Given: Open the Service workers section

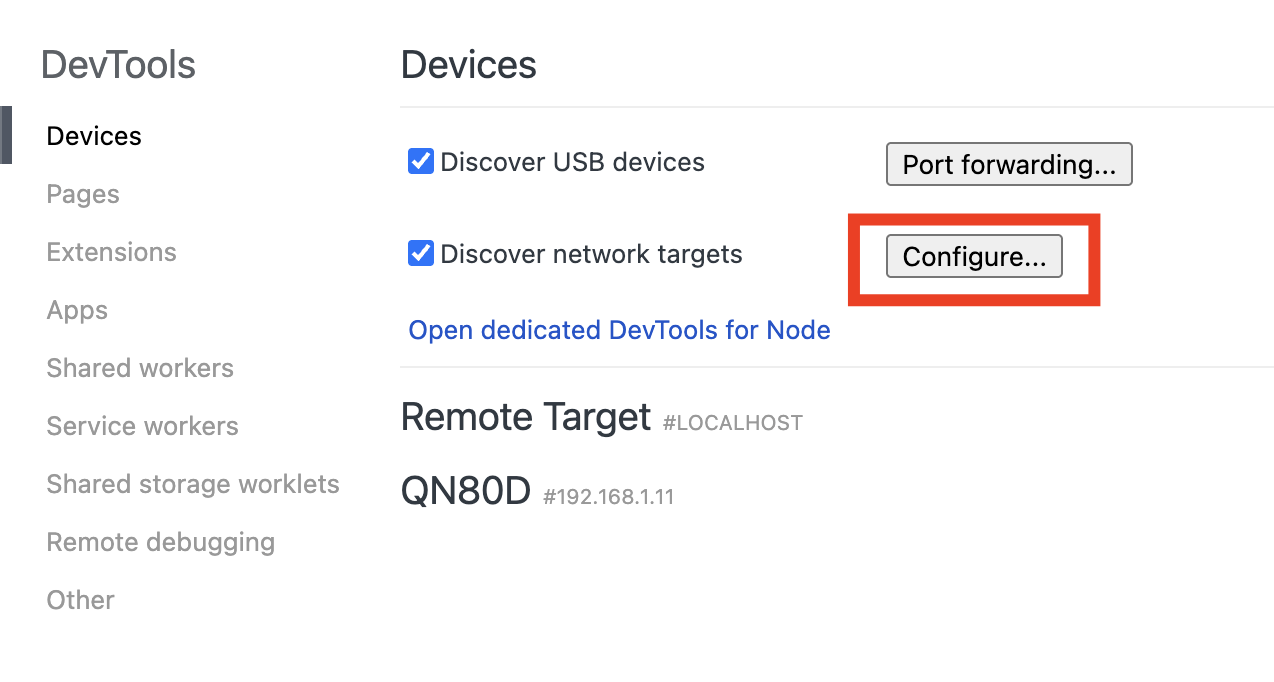Looking at the screenshot, I should click(142, 426).
